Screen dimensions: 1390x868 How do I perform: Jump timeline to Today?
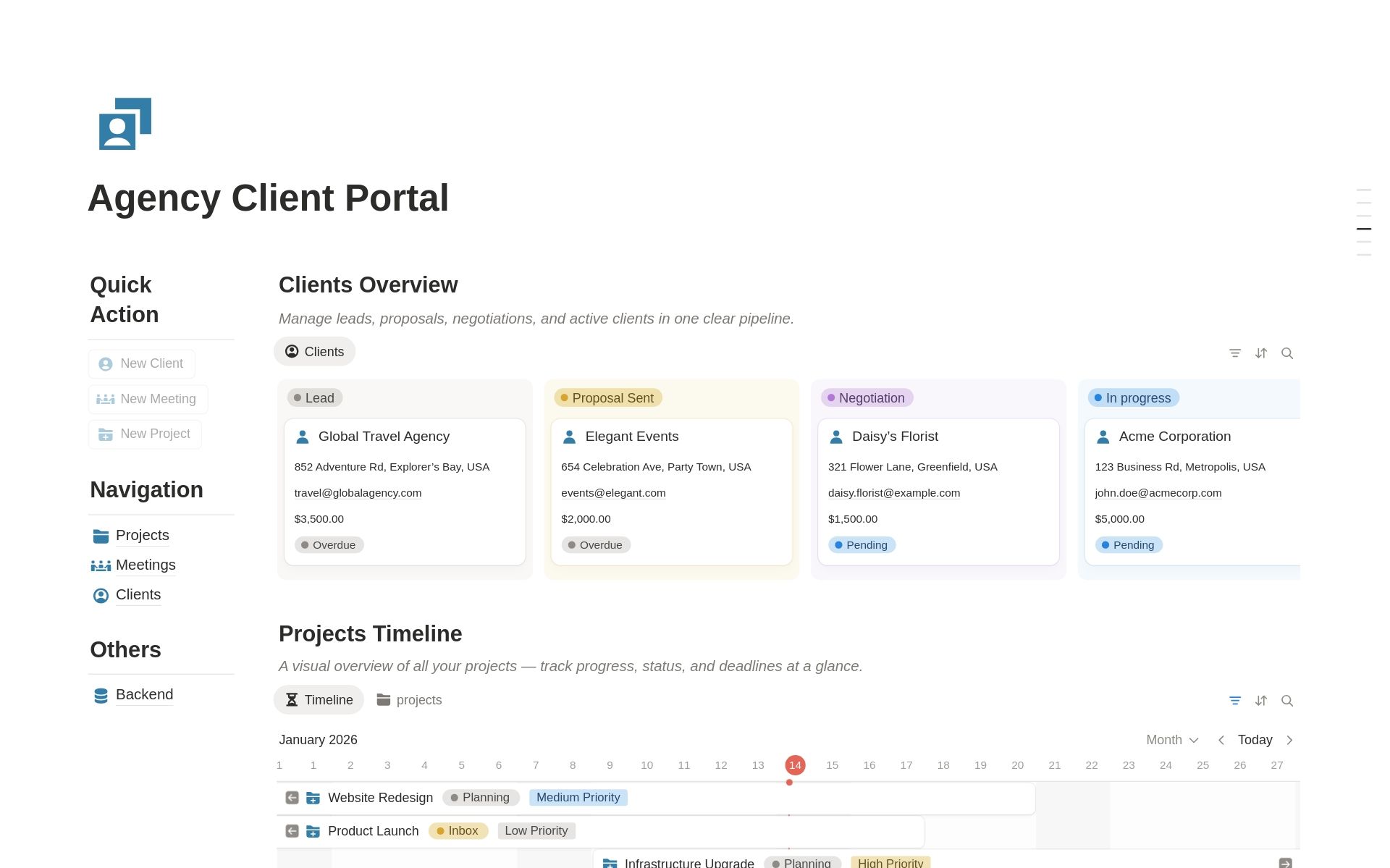tap(1255, 740)
